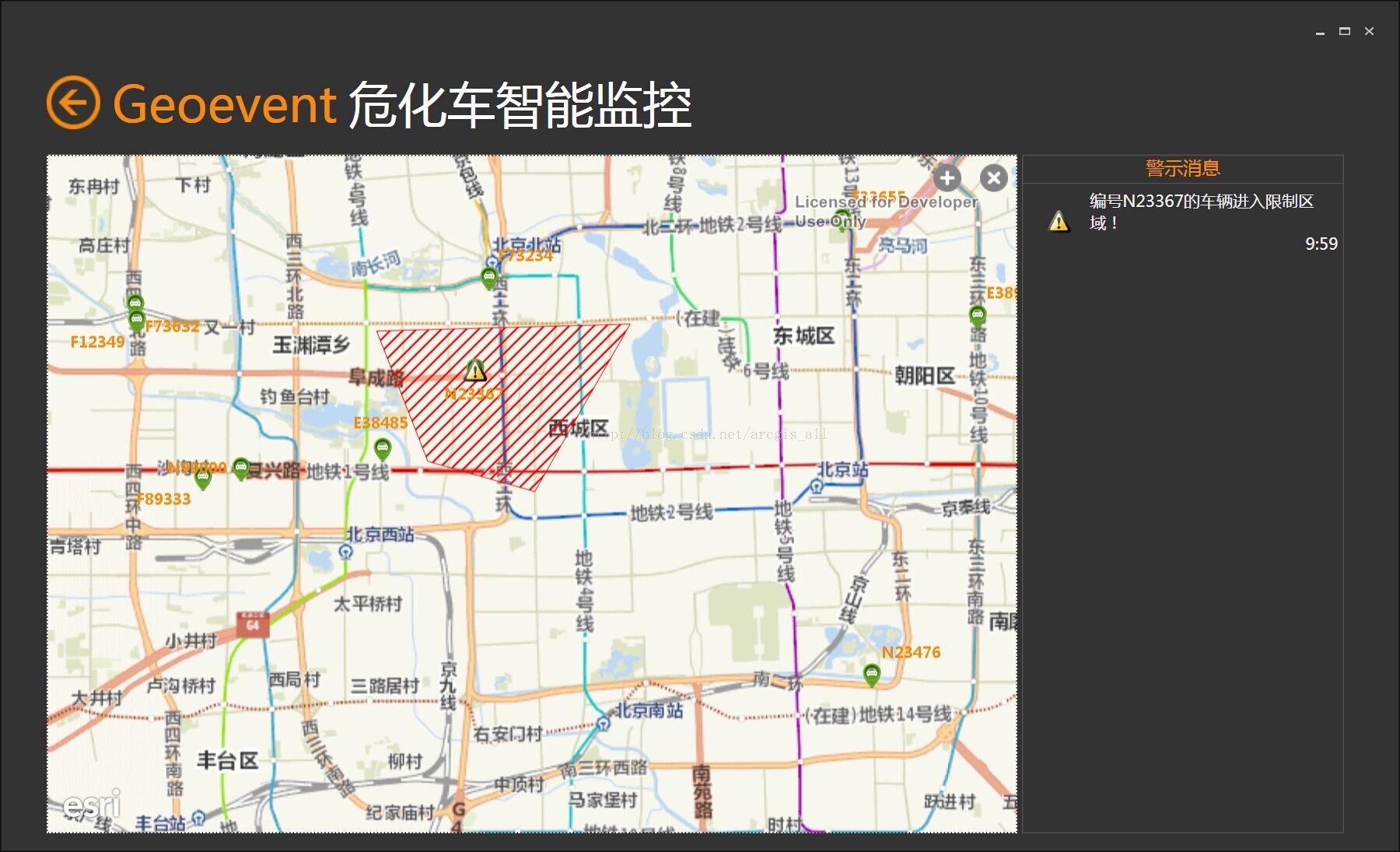The image size is (1400, 852).
Task: Select vehicle marker beside 复兴路 label
Action: tap(241, 468)
